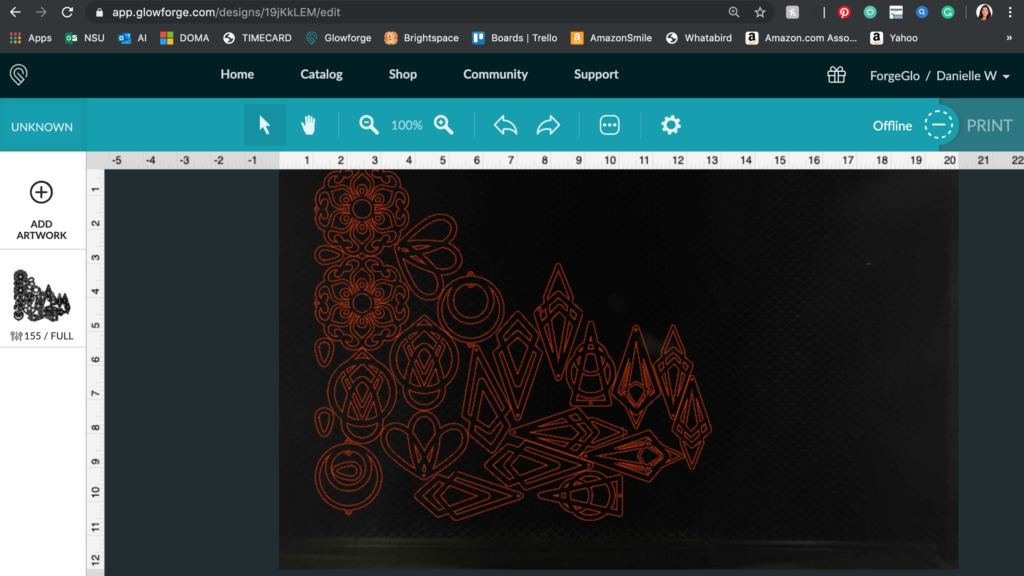Reload the current page
Screen dimensions: 1024x576
[x=67, y=12]
